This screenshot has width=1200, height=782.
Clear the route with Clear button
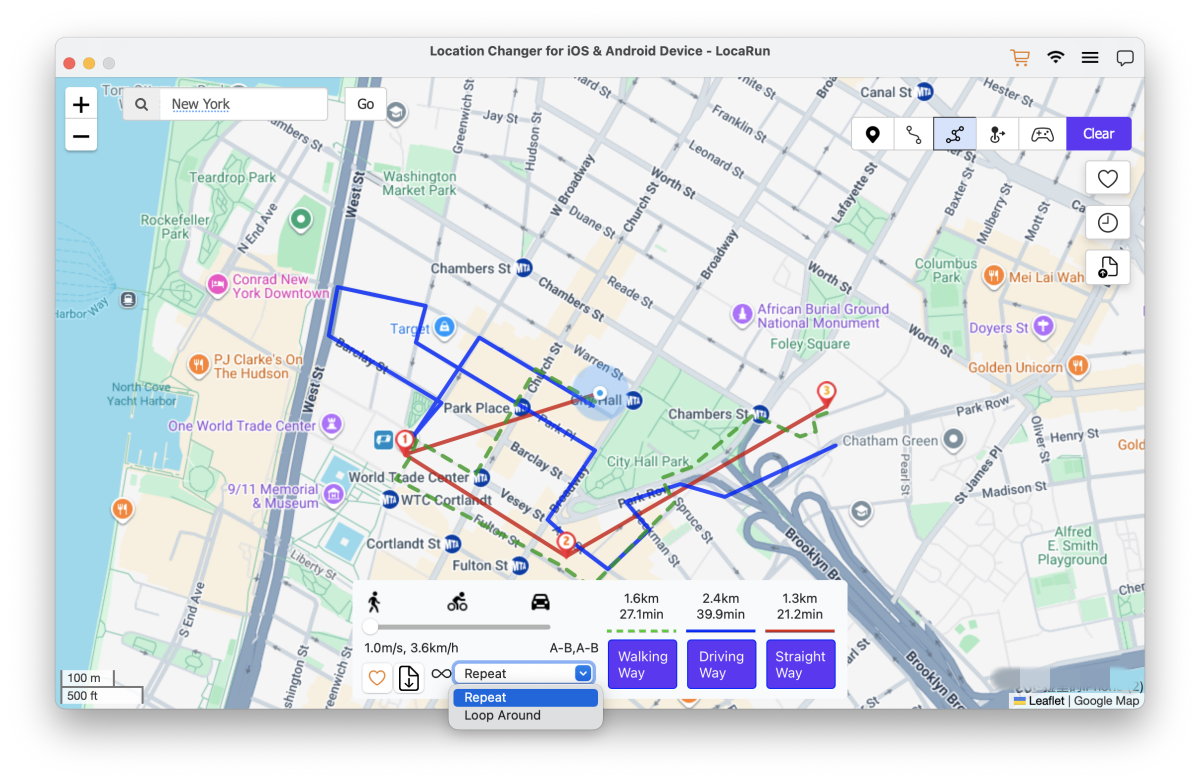point(1098,134)
